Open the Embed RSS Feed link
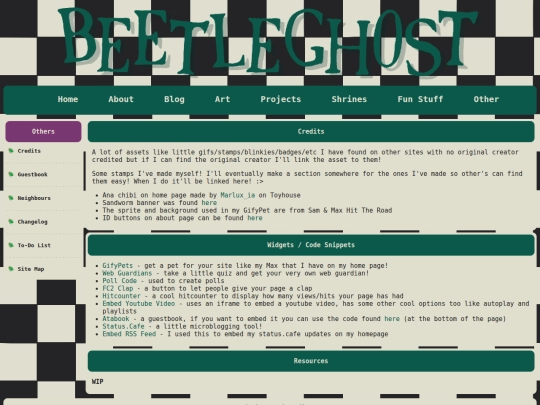 click(x=129, y=334)
